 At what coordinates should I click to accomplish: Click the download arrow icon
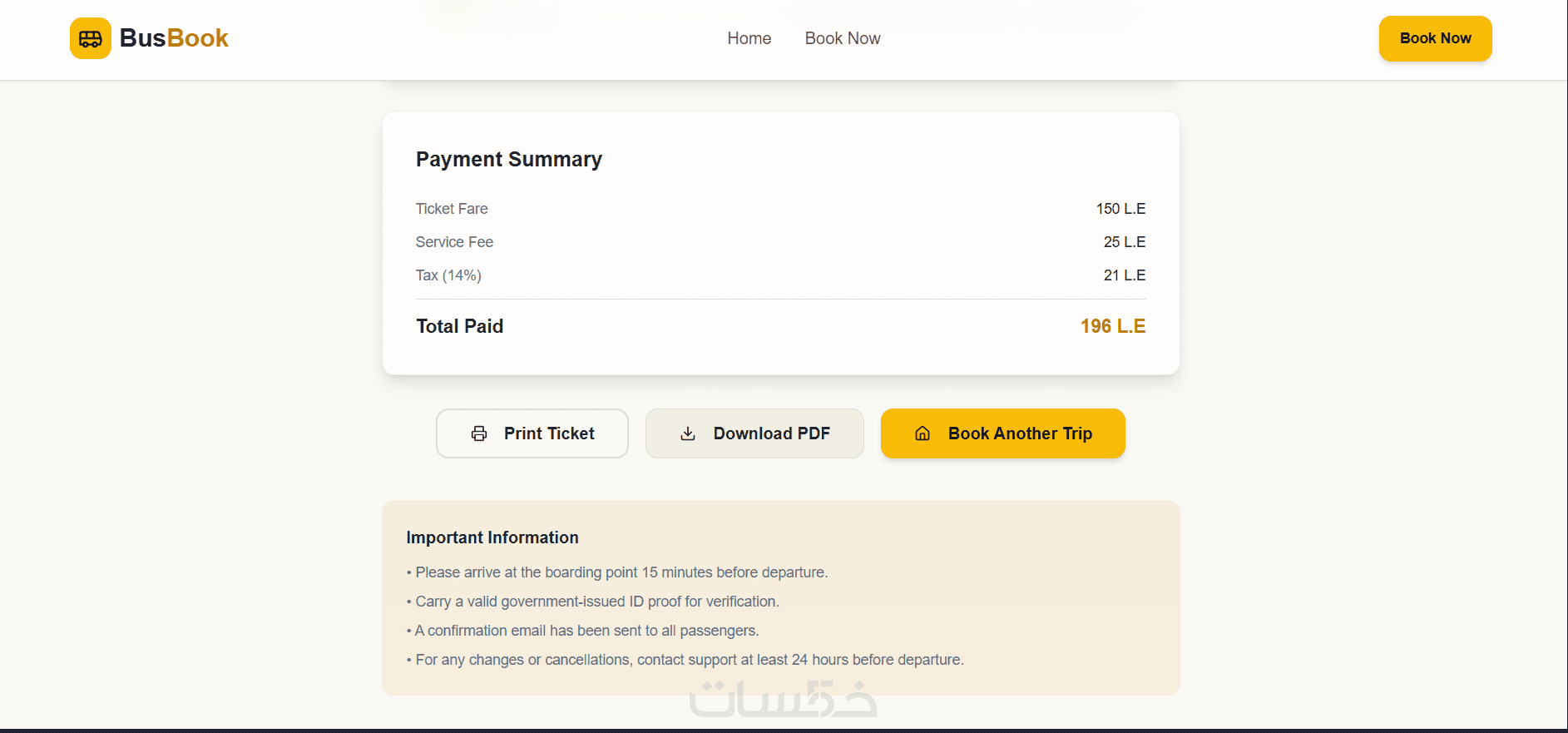688,433
